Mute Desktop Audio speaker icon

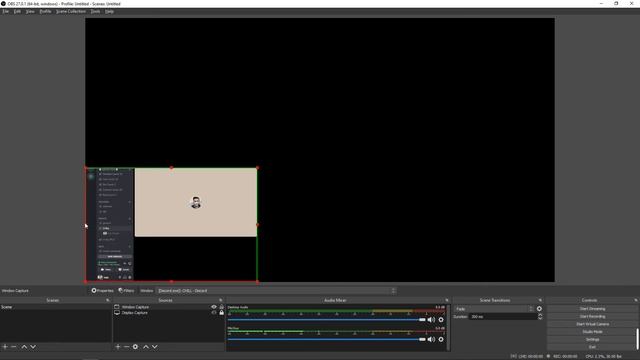[431, 320]
